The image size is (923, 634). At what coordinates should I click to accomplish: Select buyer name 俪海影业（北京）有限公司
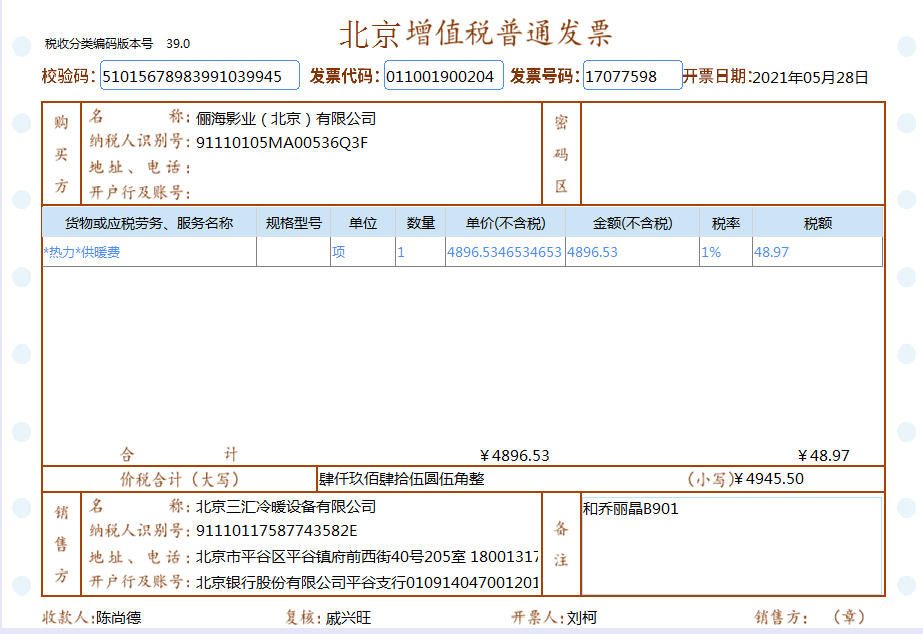pos(285,119)
